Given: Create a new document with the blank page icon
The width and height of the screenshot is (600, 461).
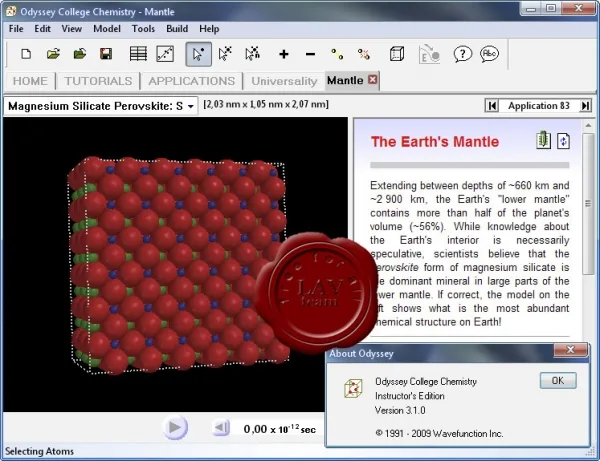Looking at the screenshot, I should click(x=26, y=54).
